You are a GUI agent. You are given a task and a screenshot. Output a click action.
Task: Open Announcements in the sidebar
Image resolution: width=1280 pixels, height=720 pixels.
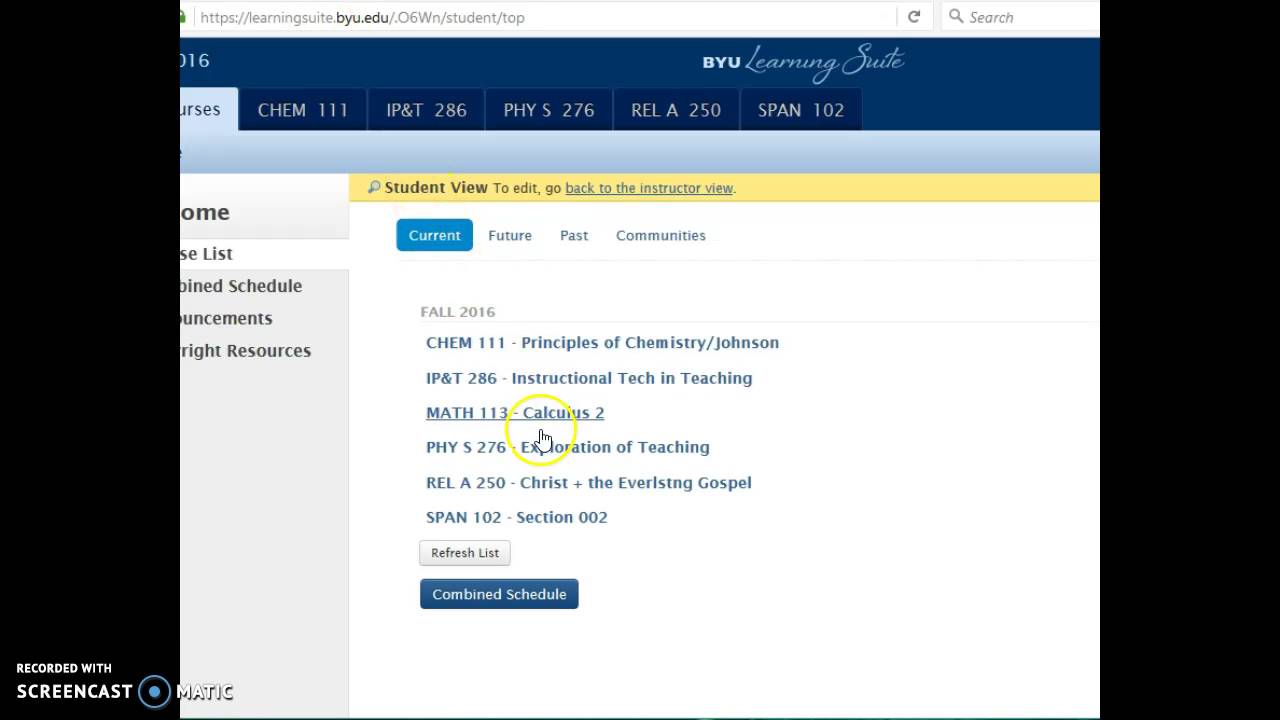226,318
